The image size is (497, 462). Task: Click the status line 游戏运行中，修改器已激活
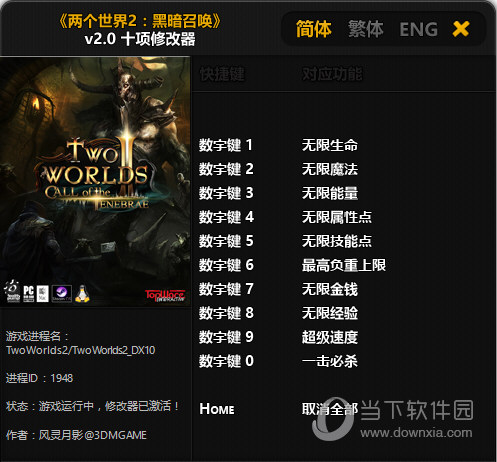(93, 406)
